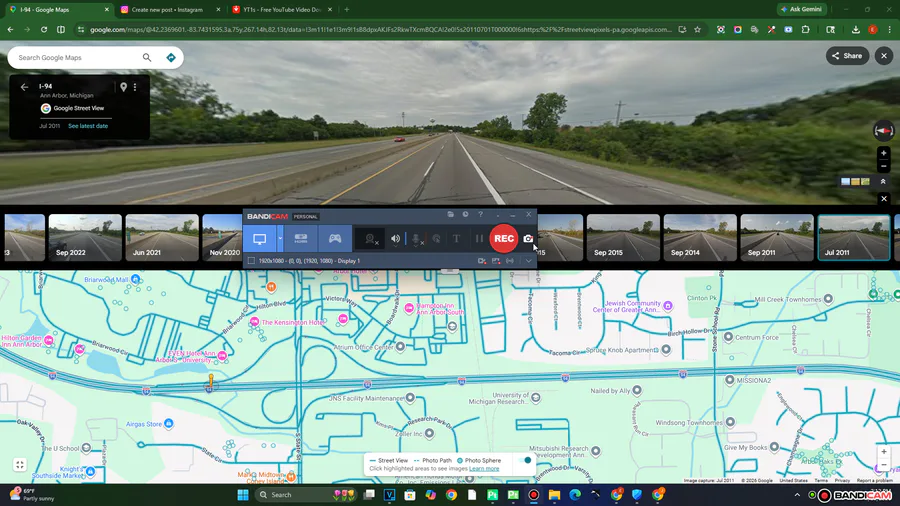Collapse Street View controls double chevron
This screenshot has height=506, width=900.
pos(883,181)
